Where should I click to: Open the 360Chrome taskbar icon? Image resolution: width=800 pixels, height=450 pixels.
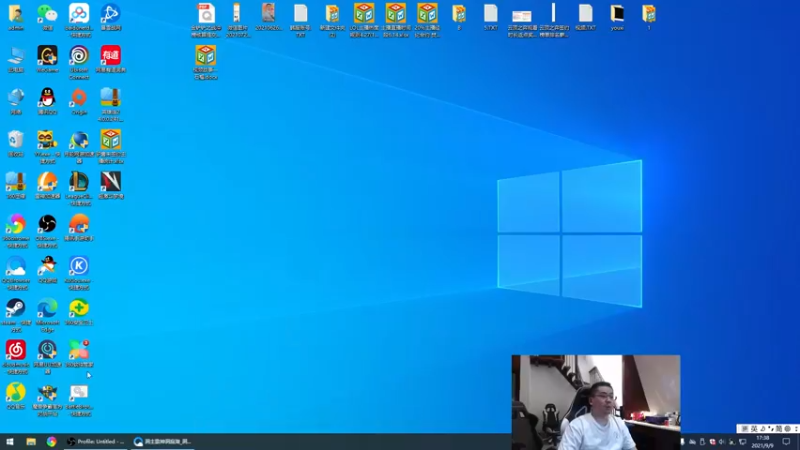point(52,441)
